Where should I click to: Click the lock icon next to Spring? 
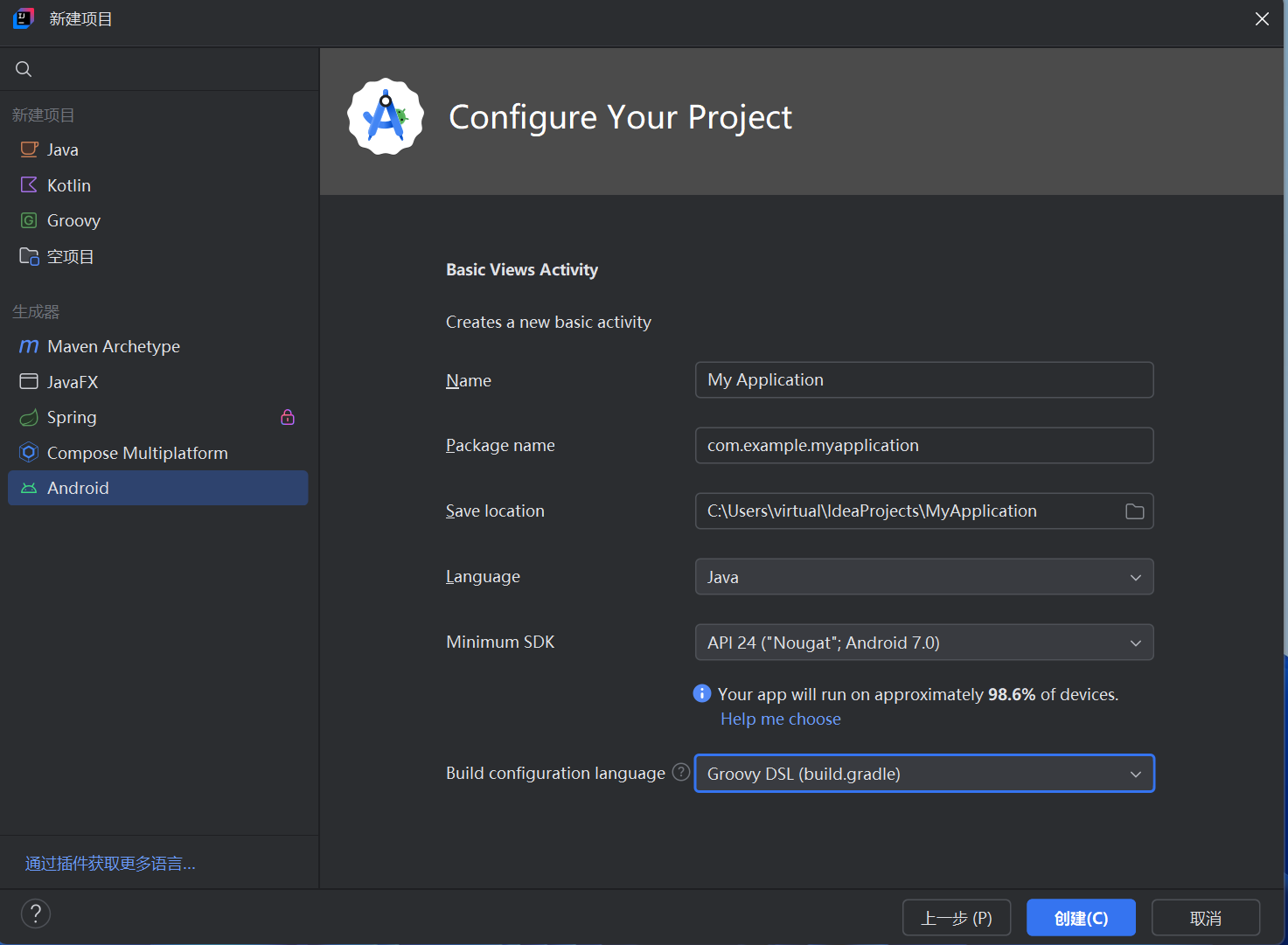[288, 418]
